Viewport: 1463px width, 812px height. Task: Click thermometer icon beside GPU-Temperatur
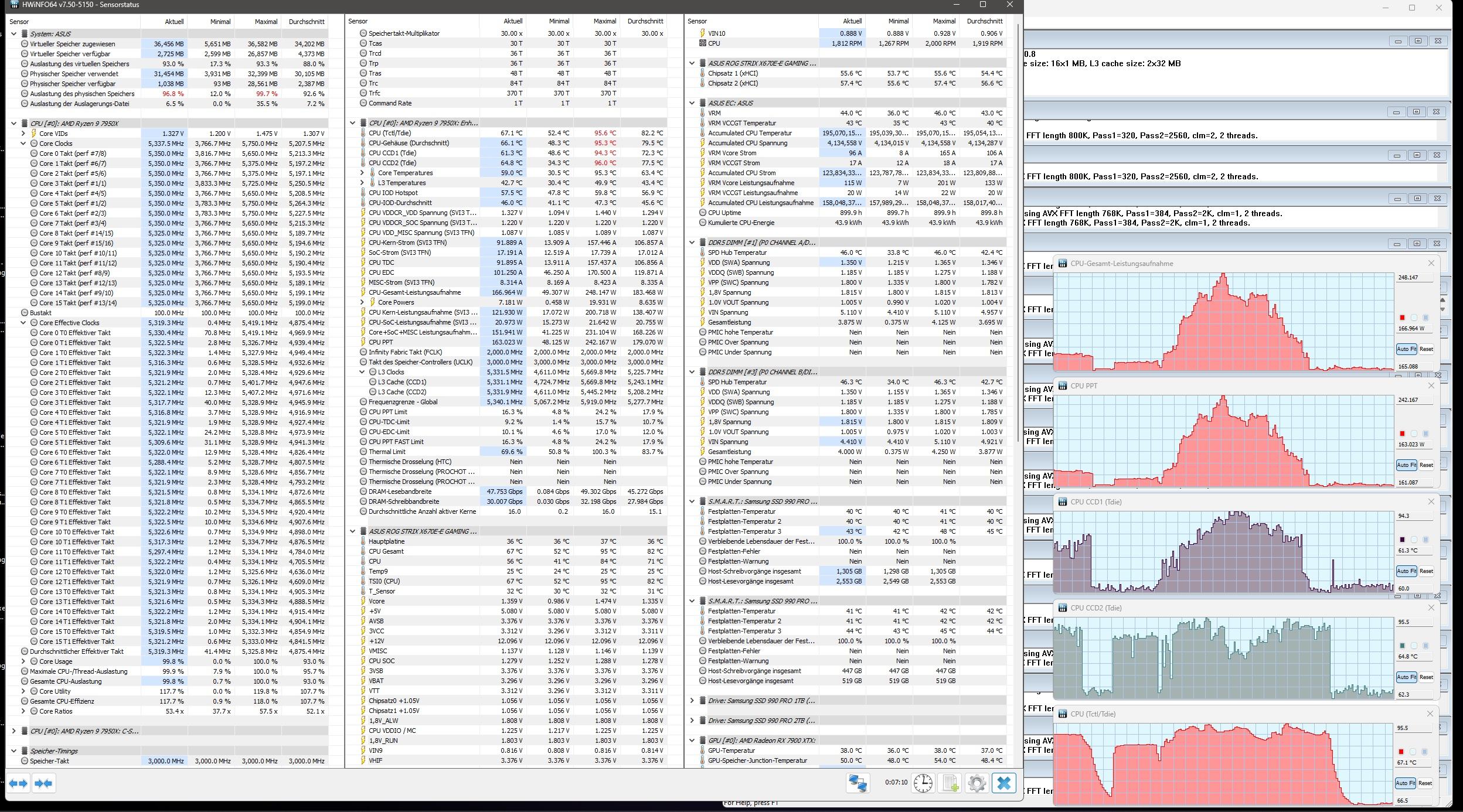[x=702, y=750]
